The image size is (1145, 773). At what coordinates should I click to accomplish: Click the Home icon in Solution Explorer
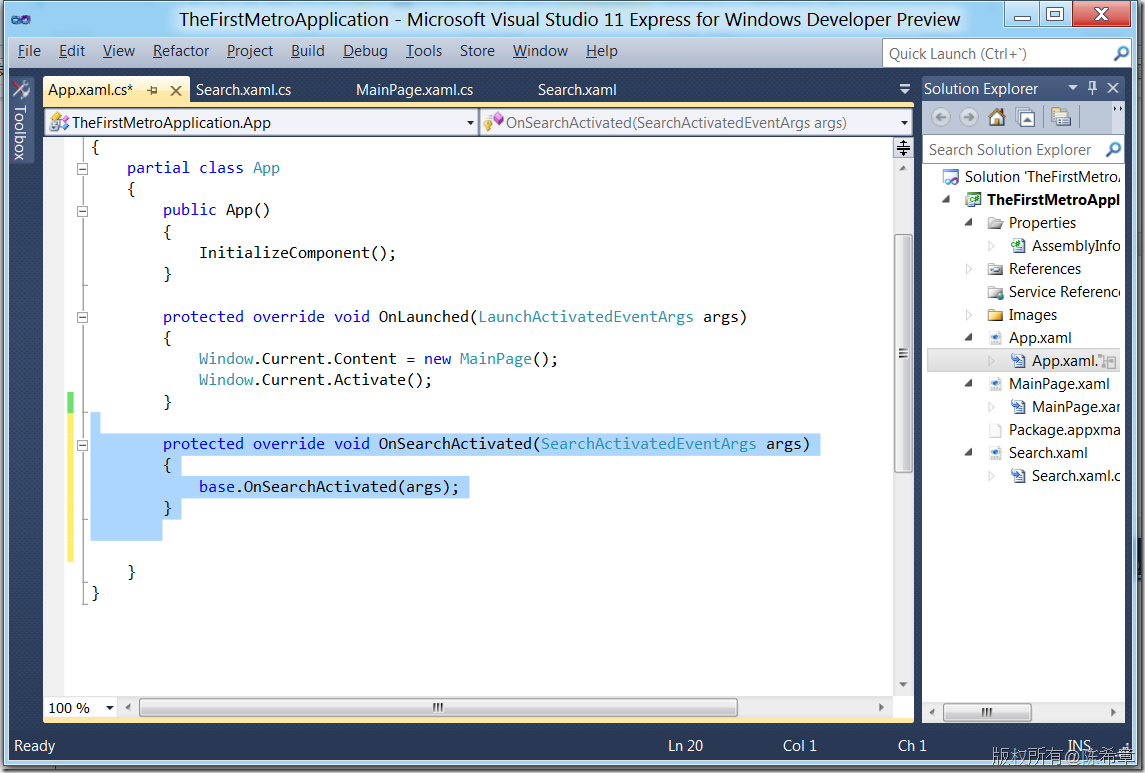tap(997, 118)
